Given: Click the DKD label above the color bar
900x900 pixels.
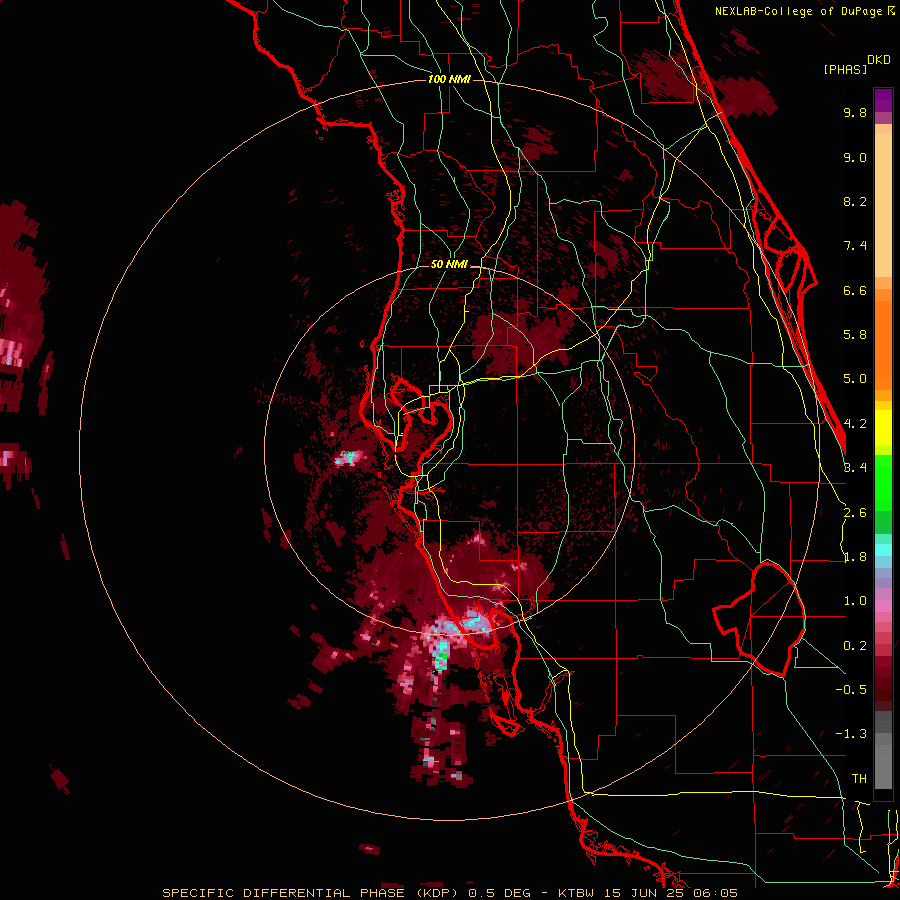Looking at the screenshot, I should [x=879, y=60].
